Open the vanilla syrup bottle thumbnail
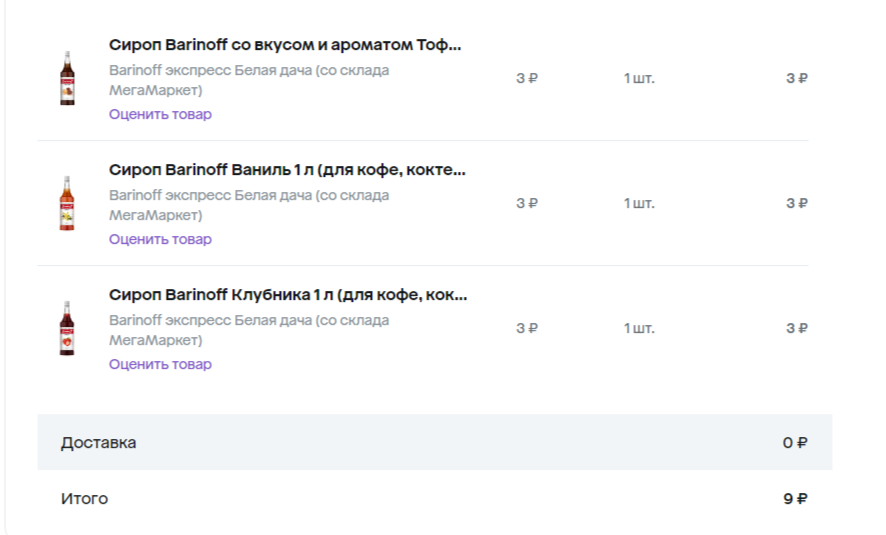 67,203
